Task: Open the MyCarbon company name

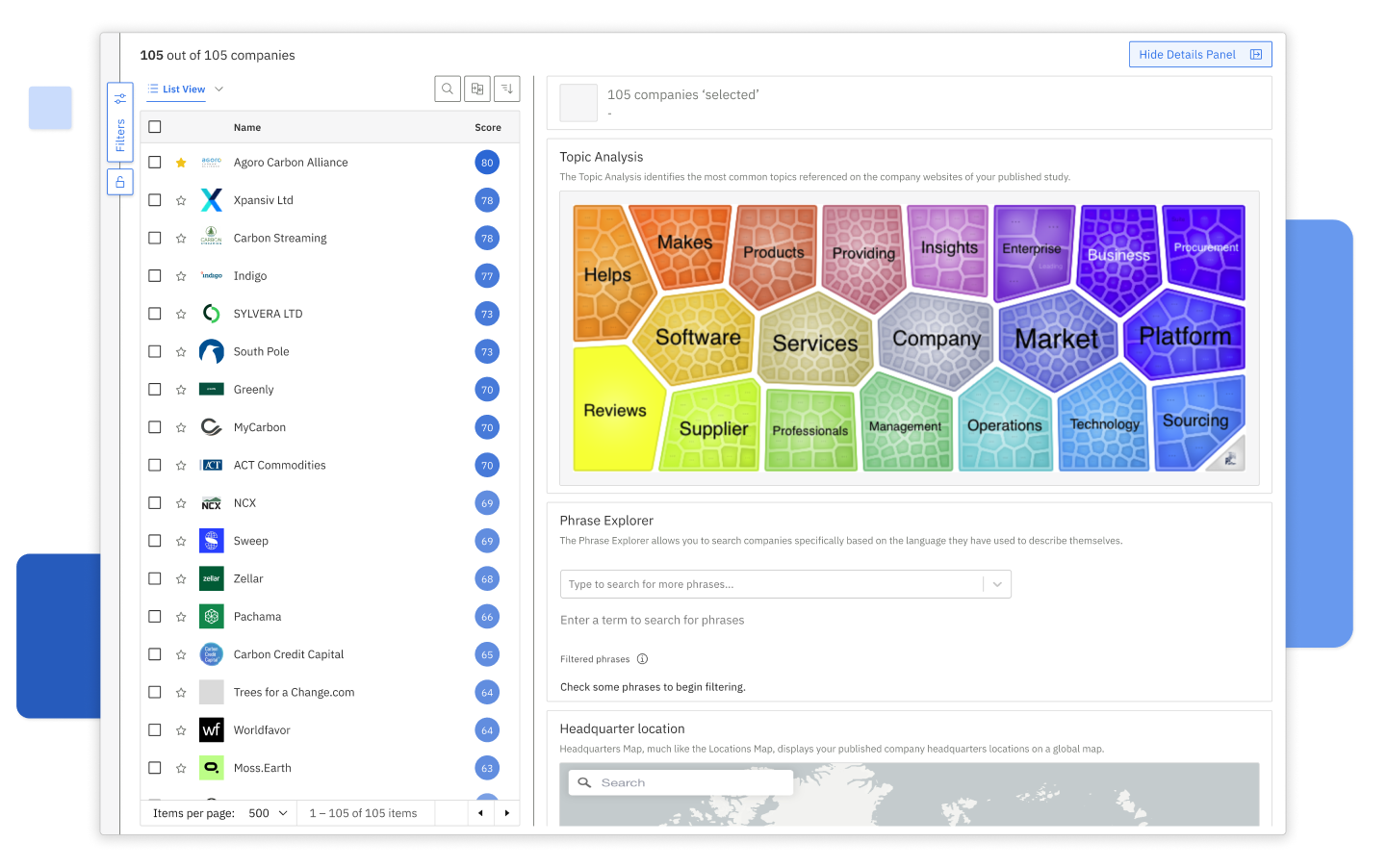Action: coord(260,427)
